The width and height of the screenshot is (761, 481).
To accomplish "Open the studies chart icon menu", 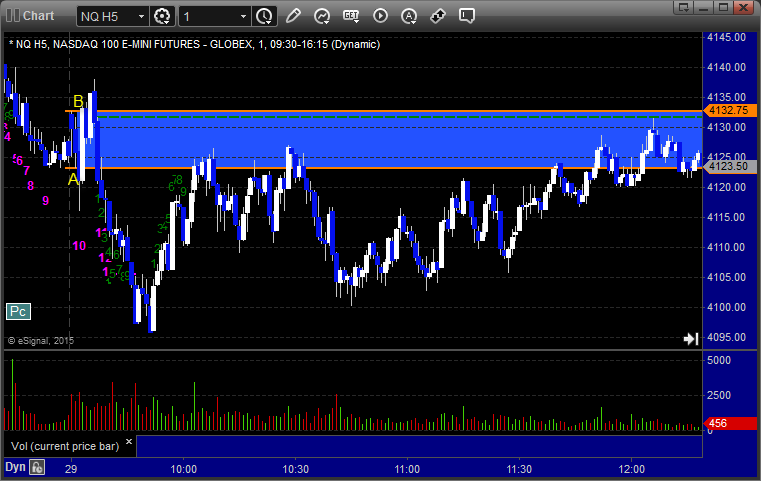I will coord(321,16).
